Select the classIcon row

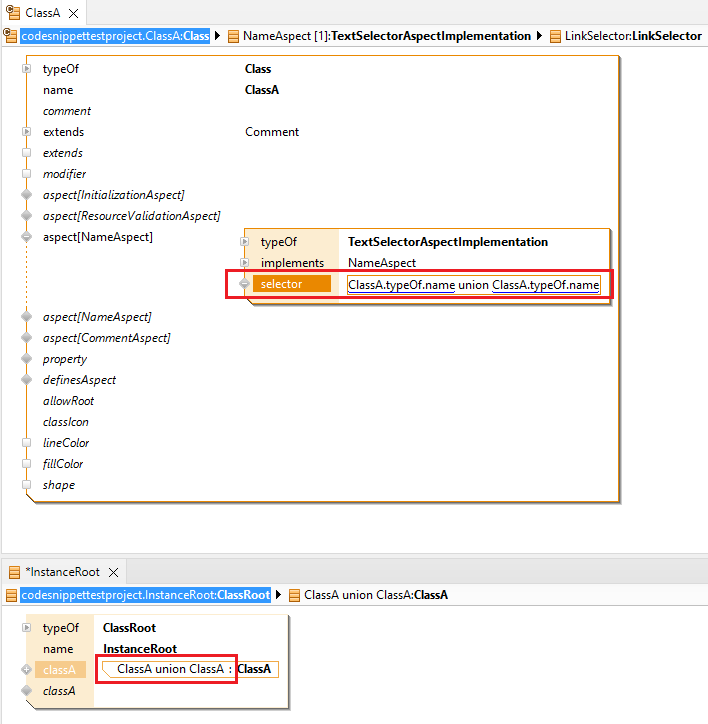click(x=65, y=422)
